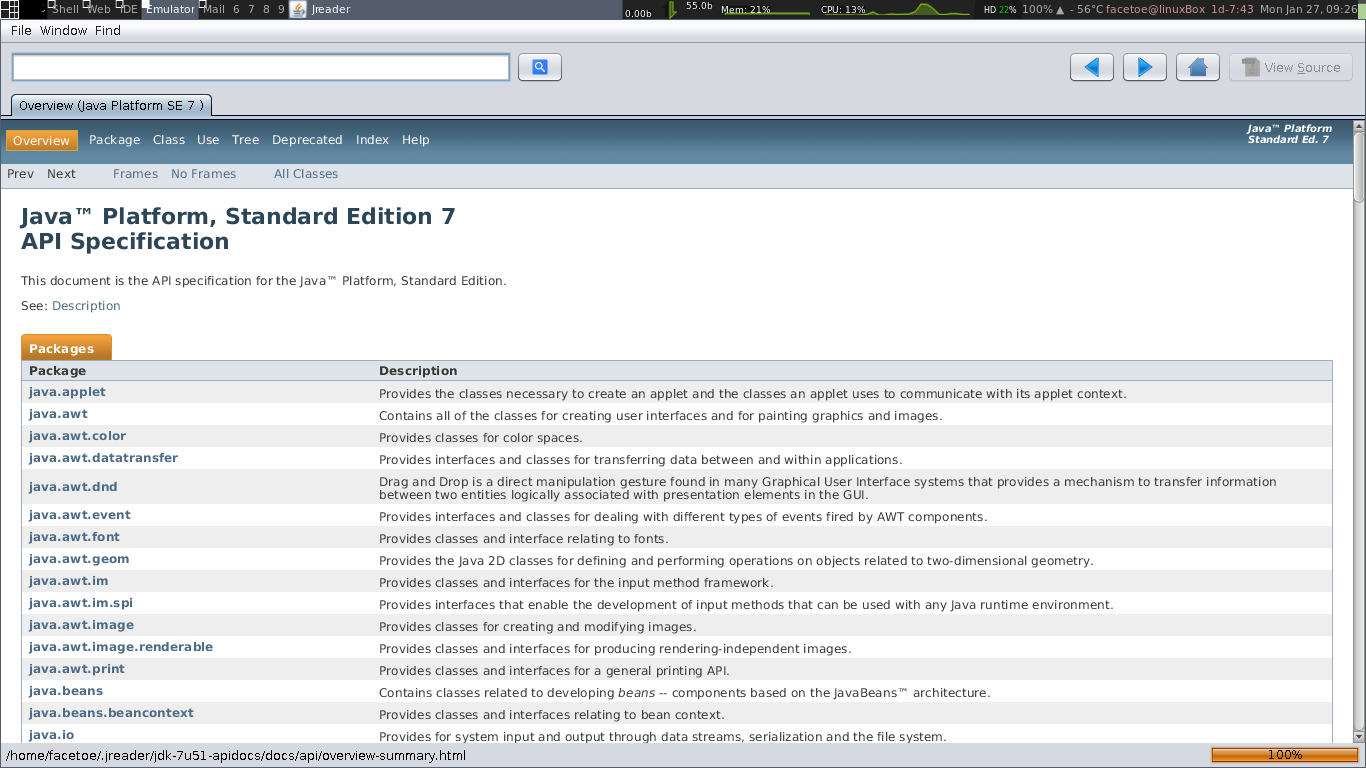Open the Tree navigation link

click(x=246, y=140)
